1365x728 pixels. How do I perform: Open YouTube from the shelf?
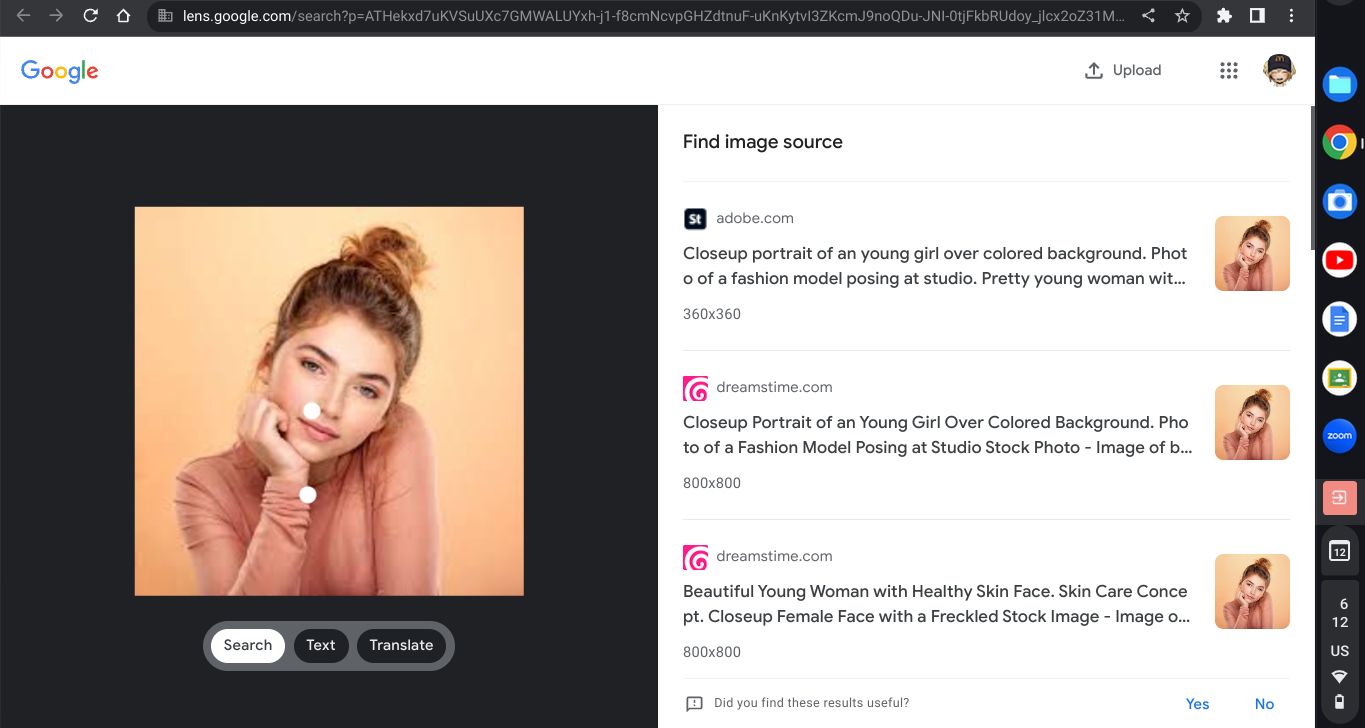point(1339,260)
